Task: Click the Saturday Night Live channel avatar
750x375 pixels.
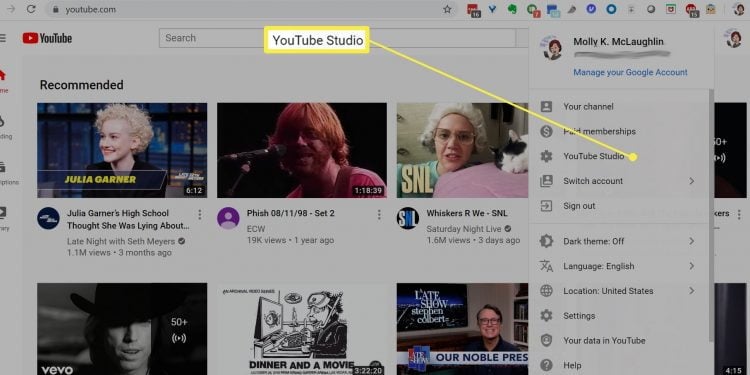Action: [x=408, y=218]
